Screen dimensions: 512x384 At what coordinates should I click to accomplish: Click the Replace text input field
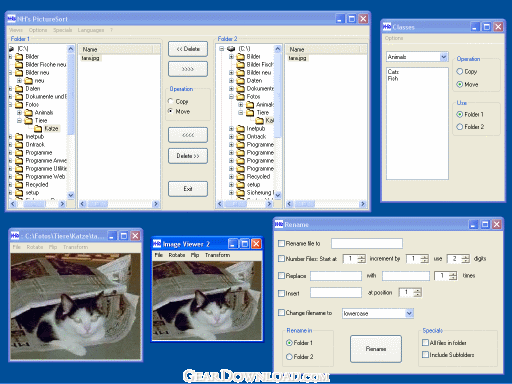336,276
